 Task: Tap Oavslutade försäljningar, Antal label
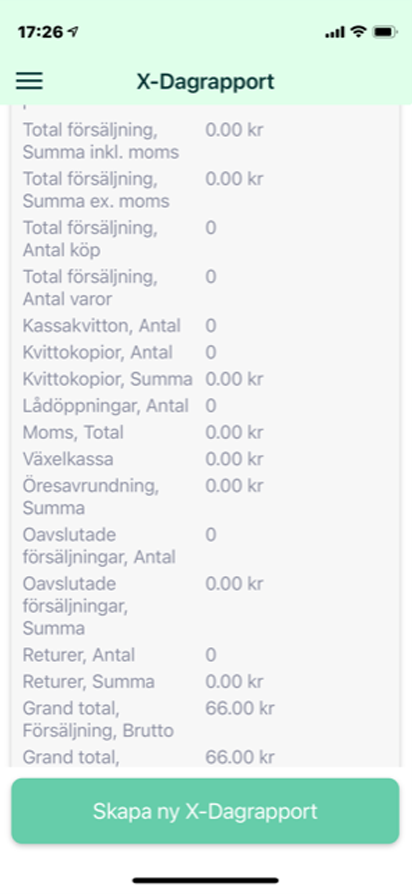pyautogui.click(x=99, y=546)
